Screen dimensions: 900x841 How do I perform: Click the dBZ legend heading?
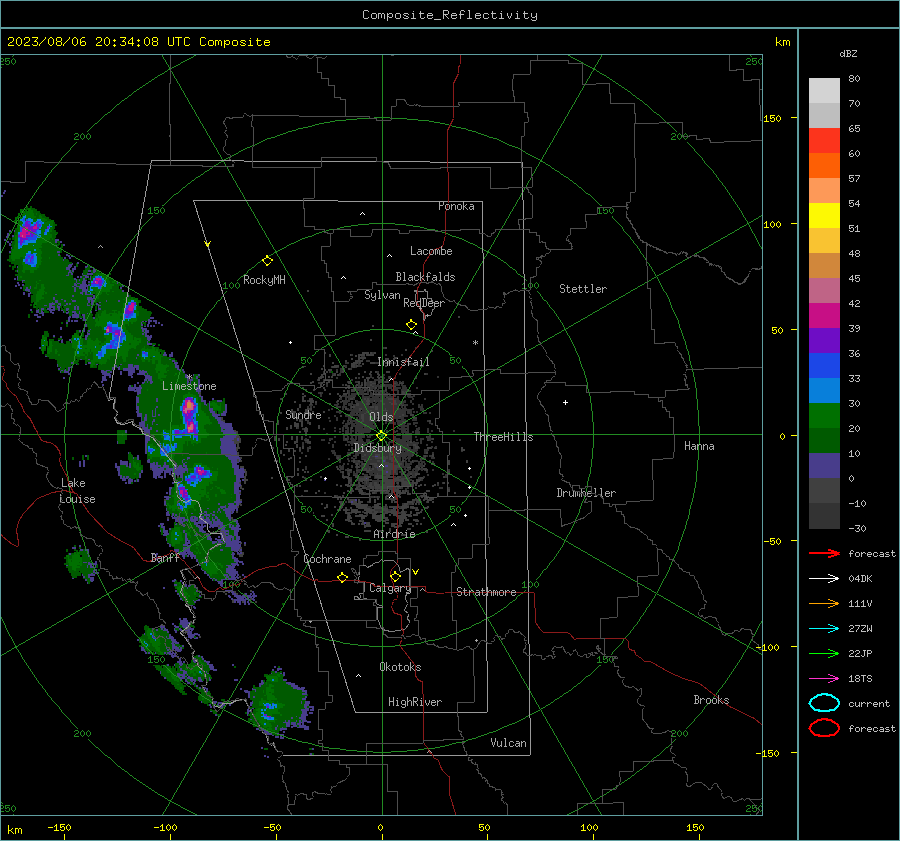pyautogui.click(x=848, y=53)
